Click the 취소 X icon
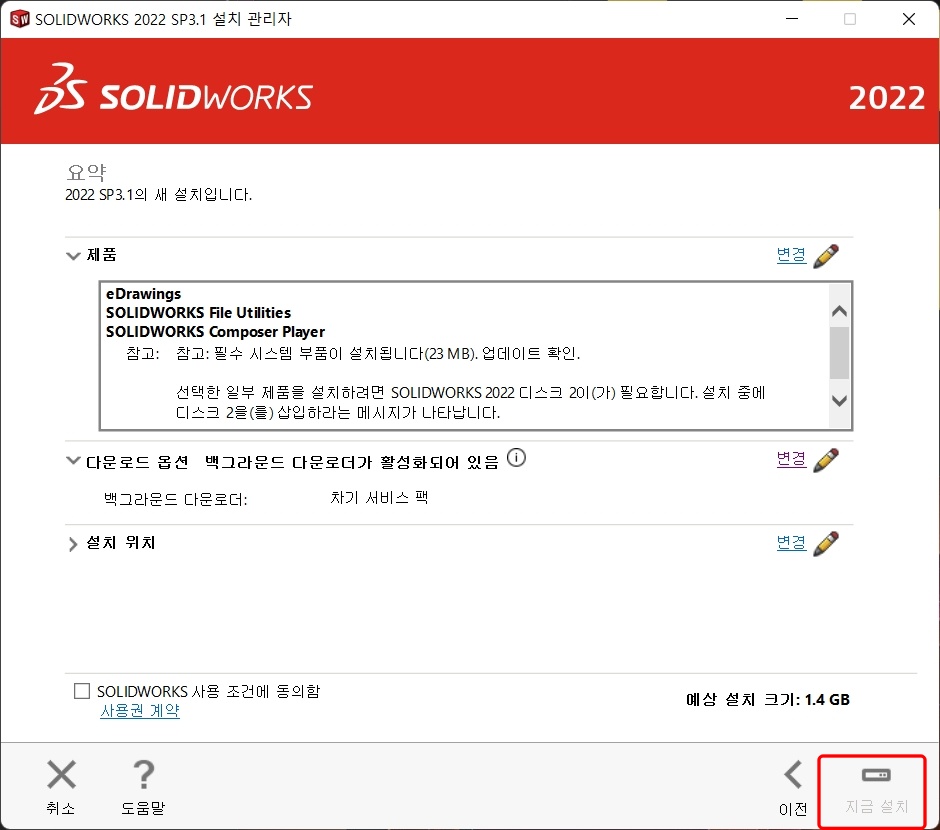This screenshot has height=830, width=940. (62, 774)
